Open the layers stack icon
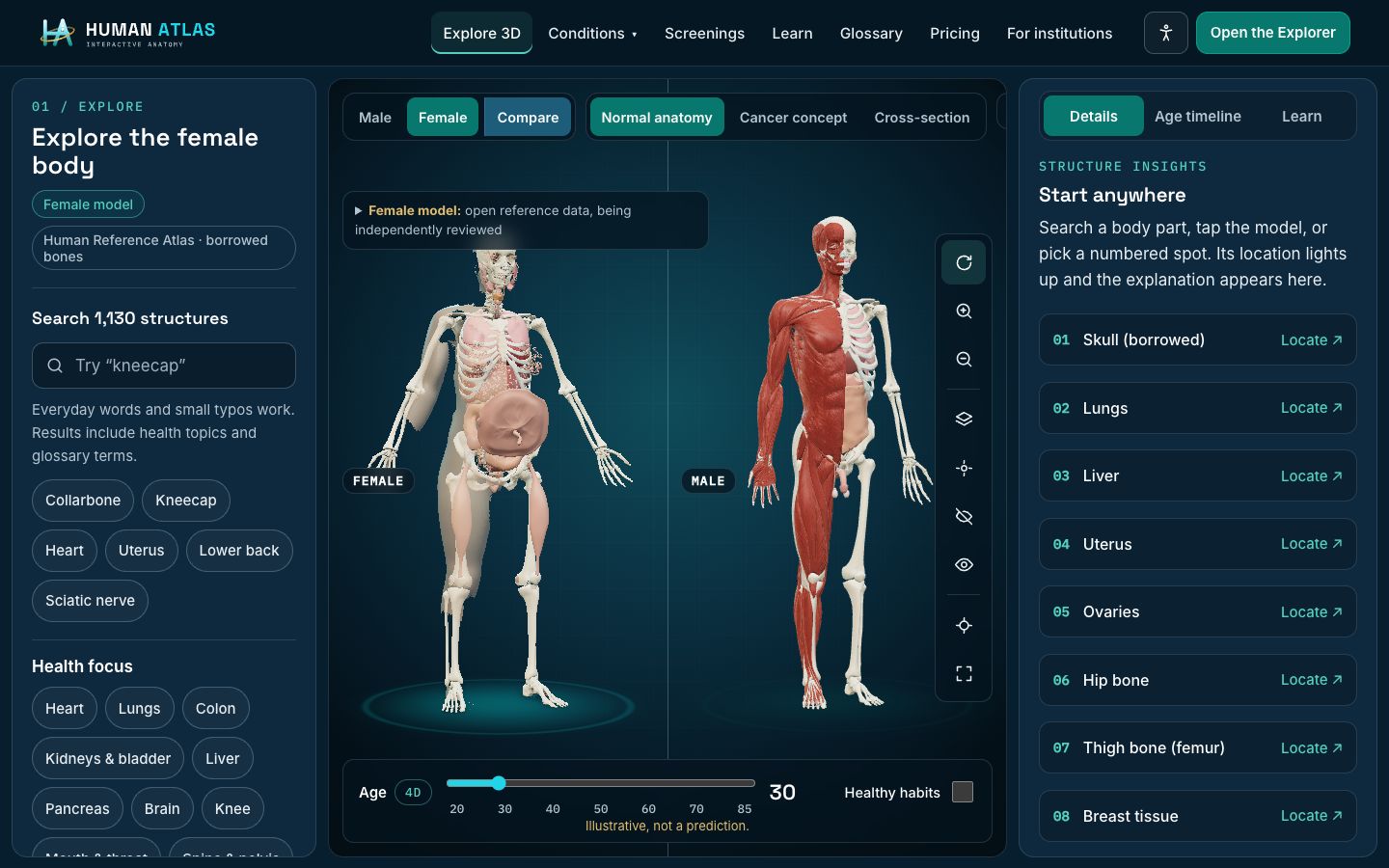This screenshot has height=868, width=1389. point(964,420)
